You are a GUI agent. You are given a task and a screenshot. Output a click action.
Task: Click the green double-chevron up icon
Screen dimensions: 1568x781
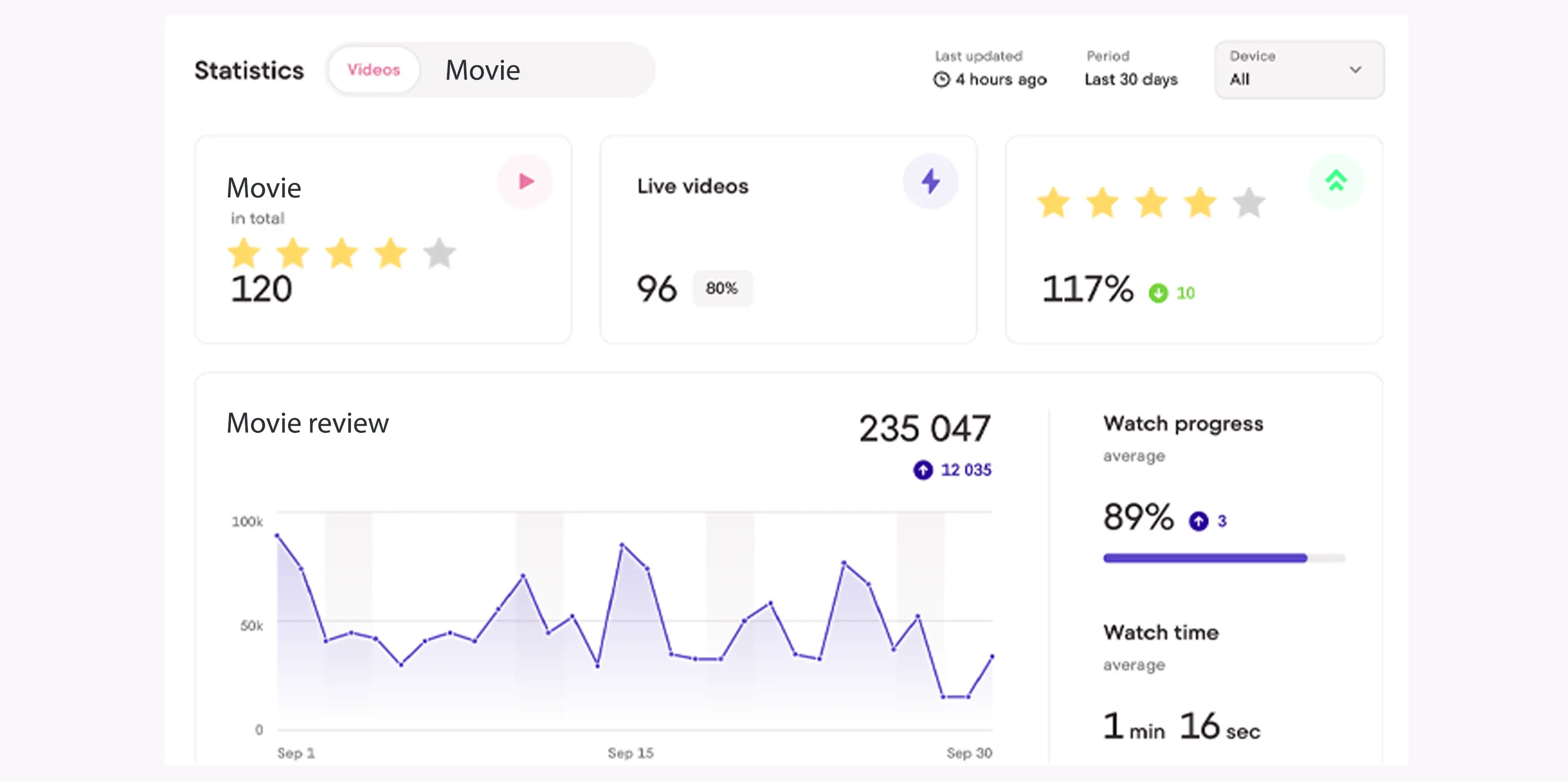coord(1335,181)
